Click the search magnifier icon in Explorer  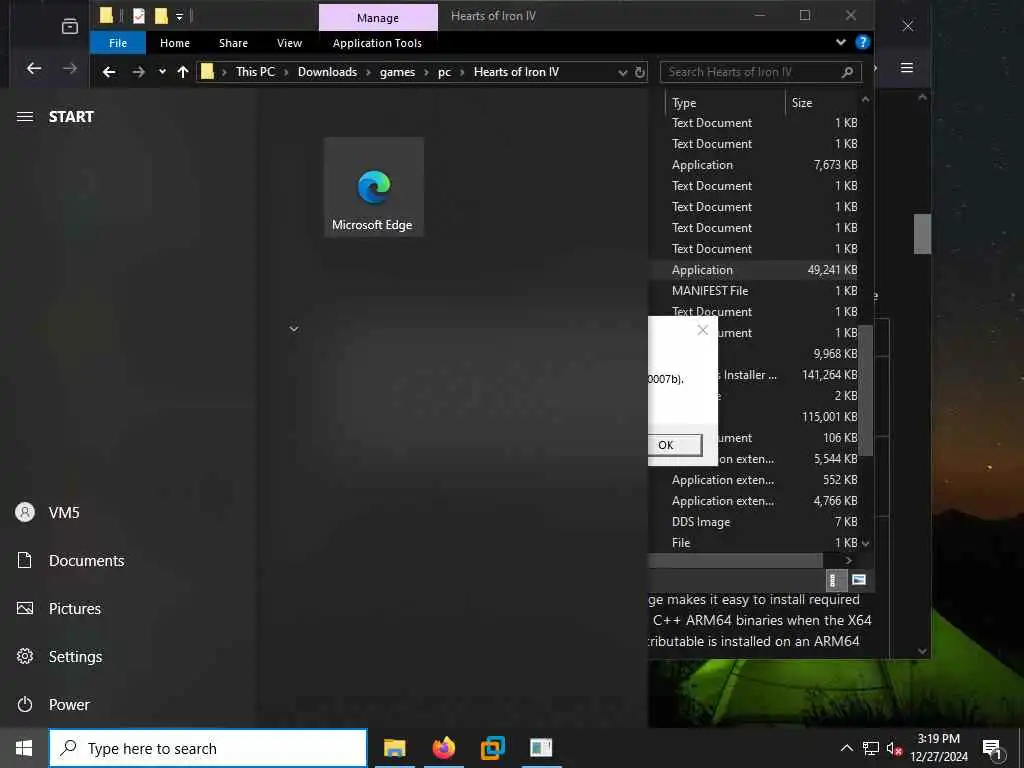pyautogui.click(x=847, y=72)
